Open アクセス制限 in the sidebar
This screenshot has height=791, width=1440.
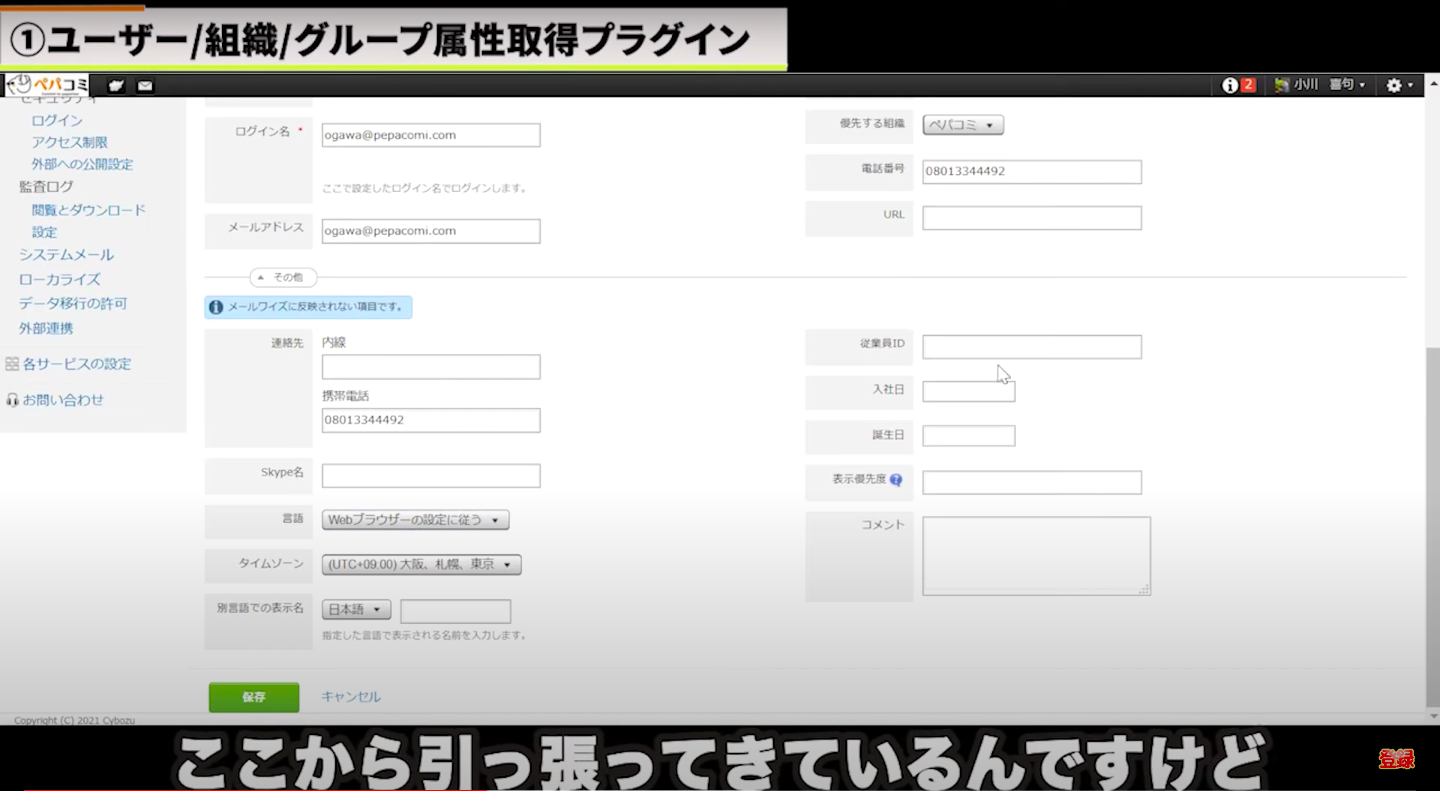point(69,142)
